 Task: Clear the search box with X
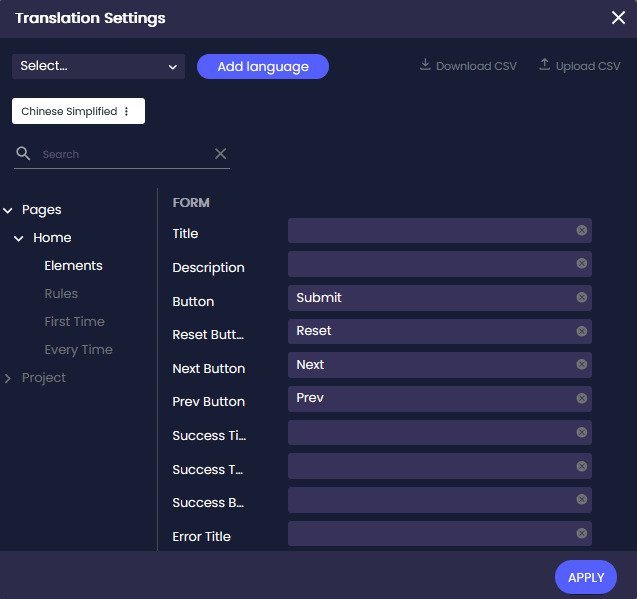(220, 154)
